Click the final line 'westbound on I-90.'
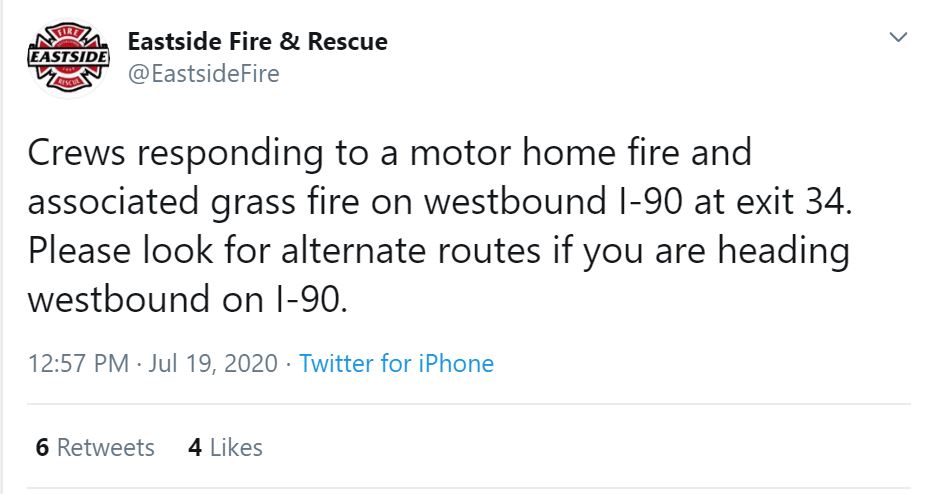This screenshot has width=934, height=494. click(x=188, y=299)
